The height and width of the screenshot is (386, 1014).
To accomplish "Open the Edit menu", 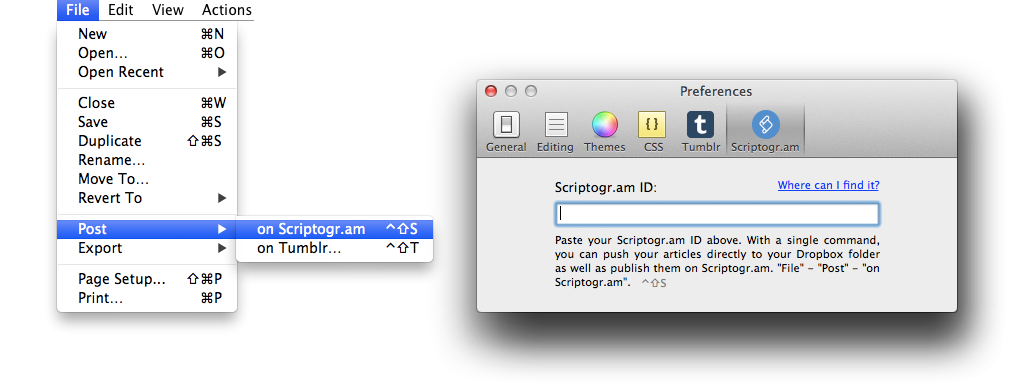I will click(120, 10).
